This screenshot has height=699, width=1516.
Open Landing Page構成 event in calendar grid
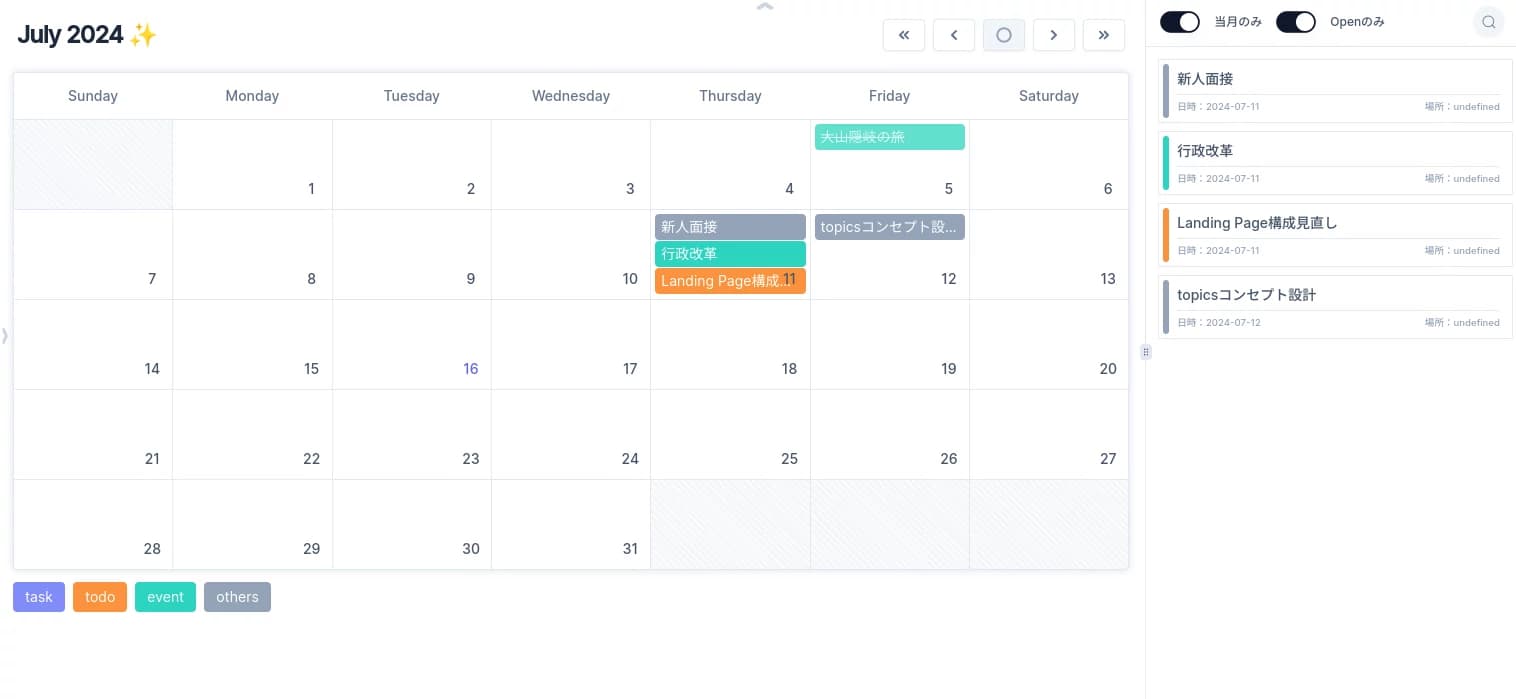730,281
